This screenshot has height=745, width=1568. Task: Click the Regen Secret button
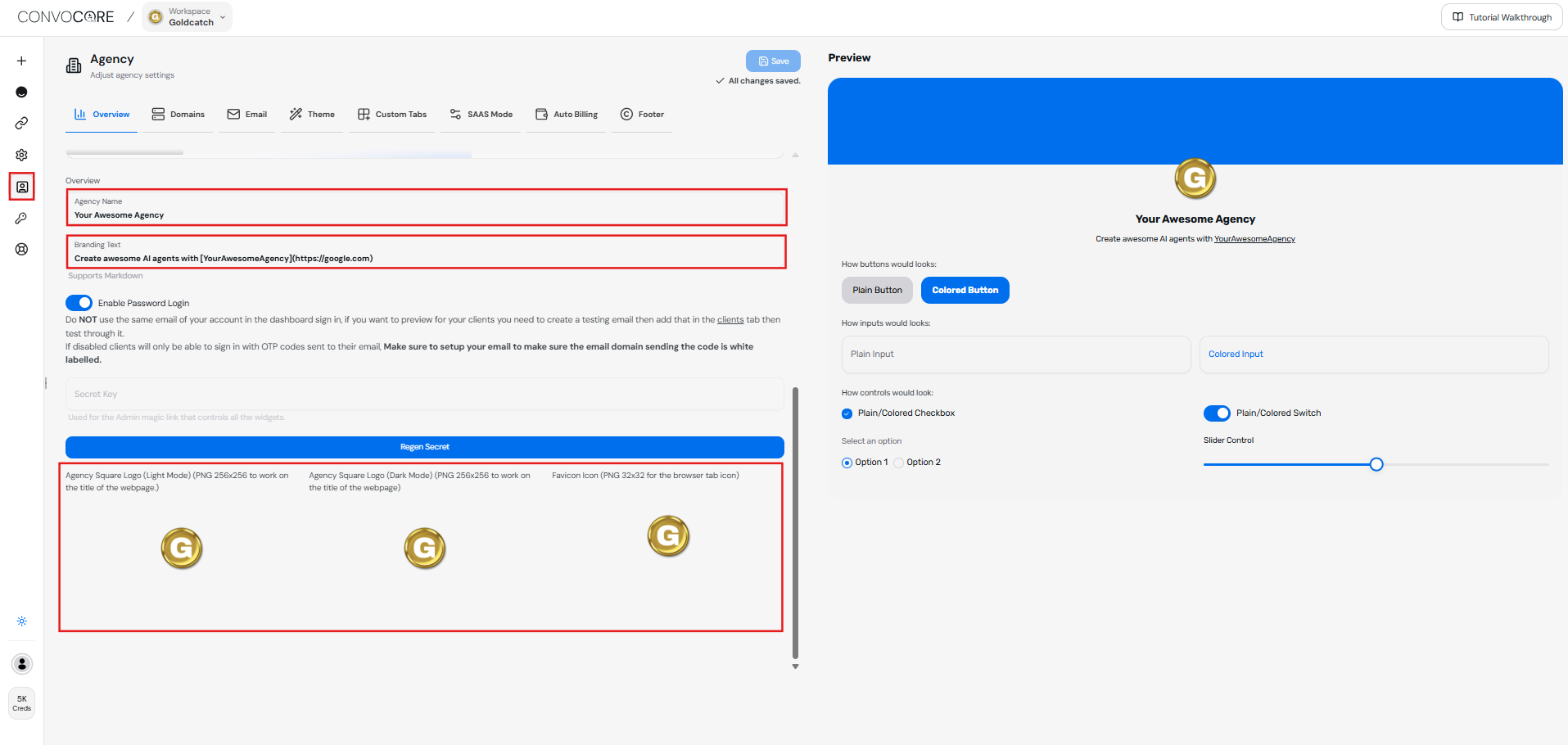click(425, 446)
